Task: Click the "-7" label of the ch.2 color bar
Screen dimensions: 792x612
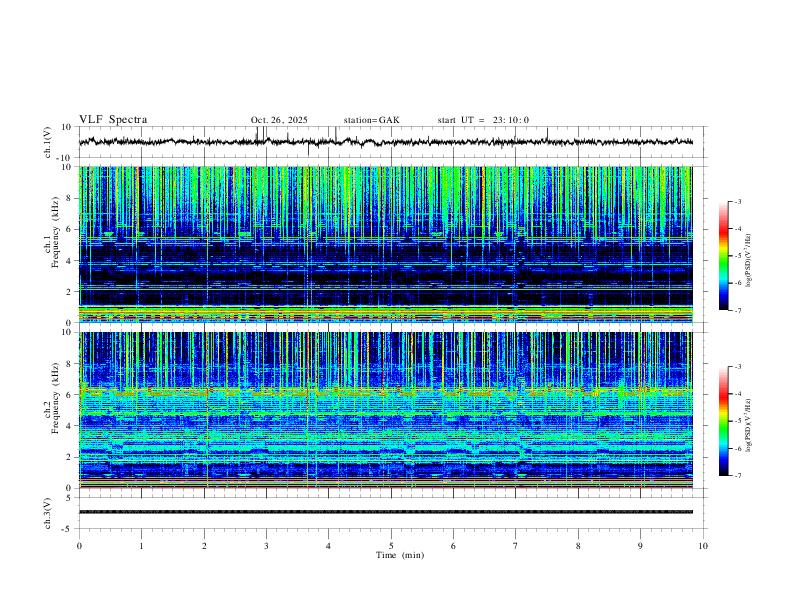Action: (738, 475)
